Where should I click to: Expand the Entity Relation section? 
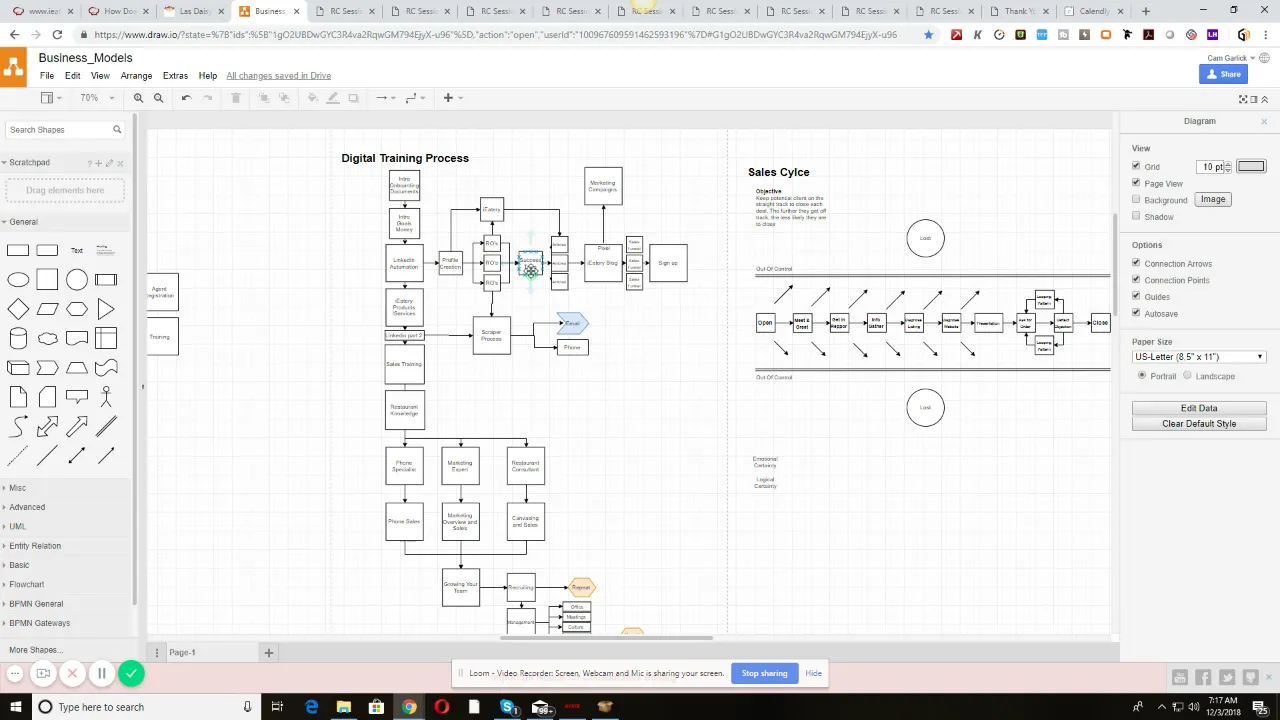pos(35,546)
